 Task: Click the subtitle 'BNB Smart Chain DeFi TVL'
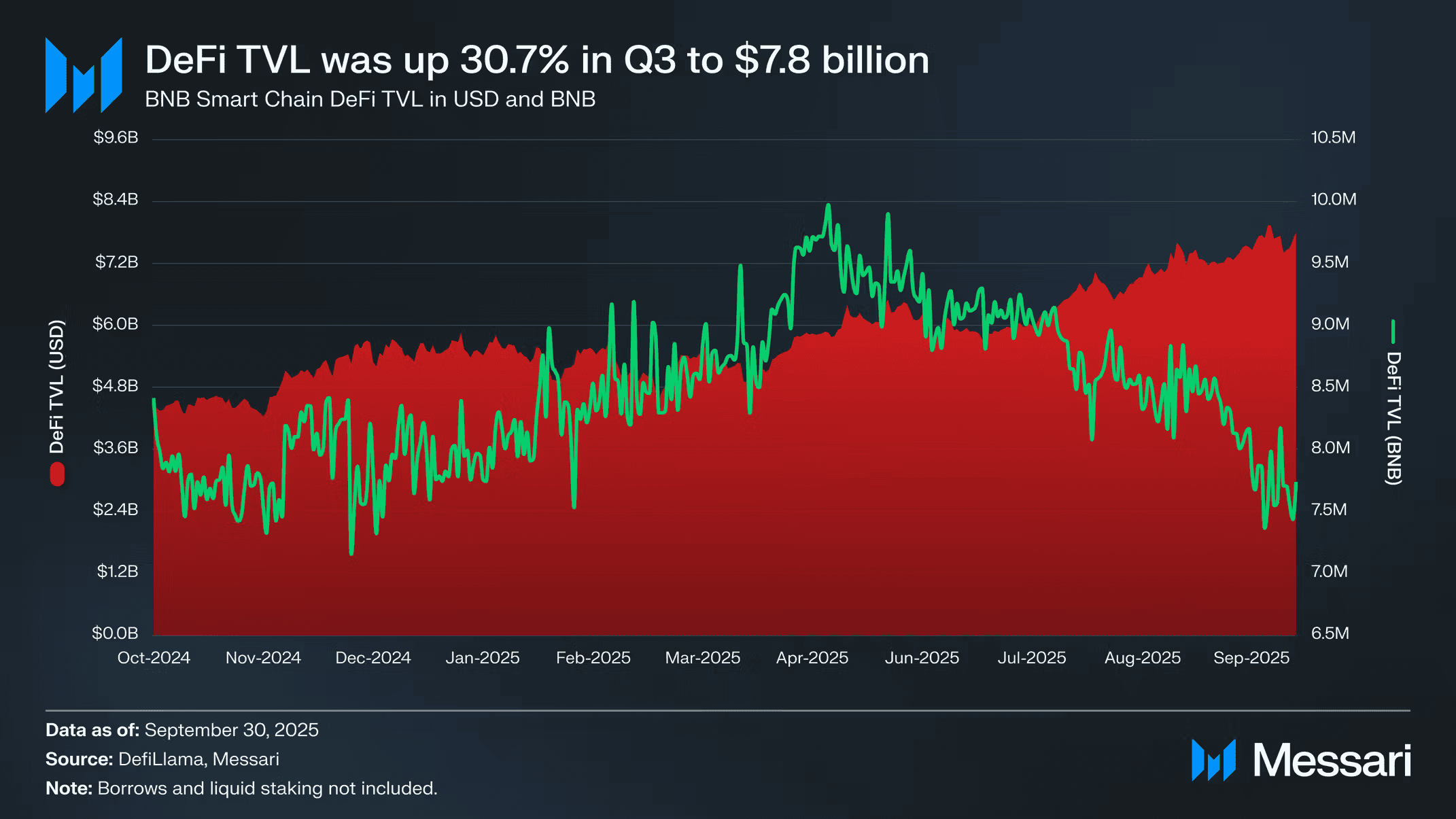(370, 99)
